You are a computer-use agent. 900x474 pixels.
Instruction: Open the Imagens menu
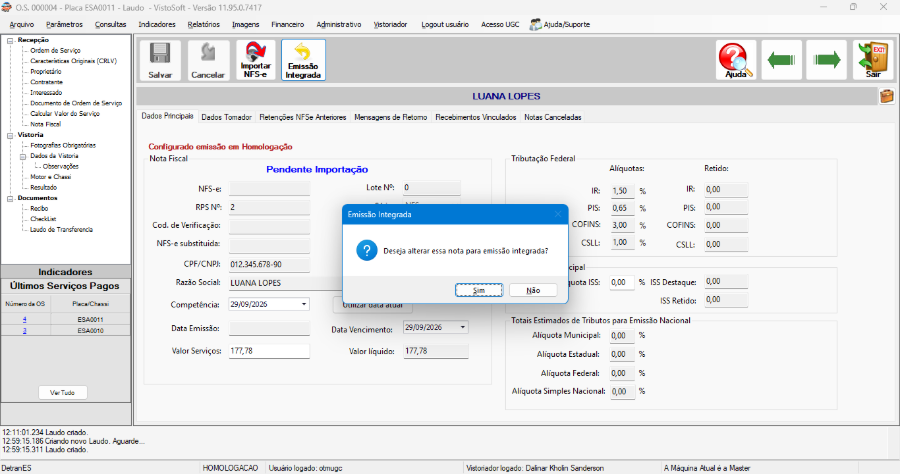pyautogui.click(x=246, y=25)
